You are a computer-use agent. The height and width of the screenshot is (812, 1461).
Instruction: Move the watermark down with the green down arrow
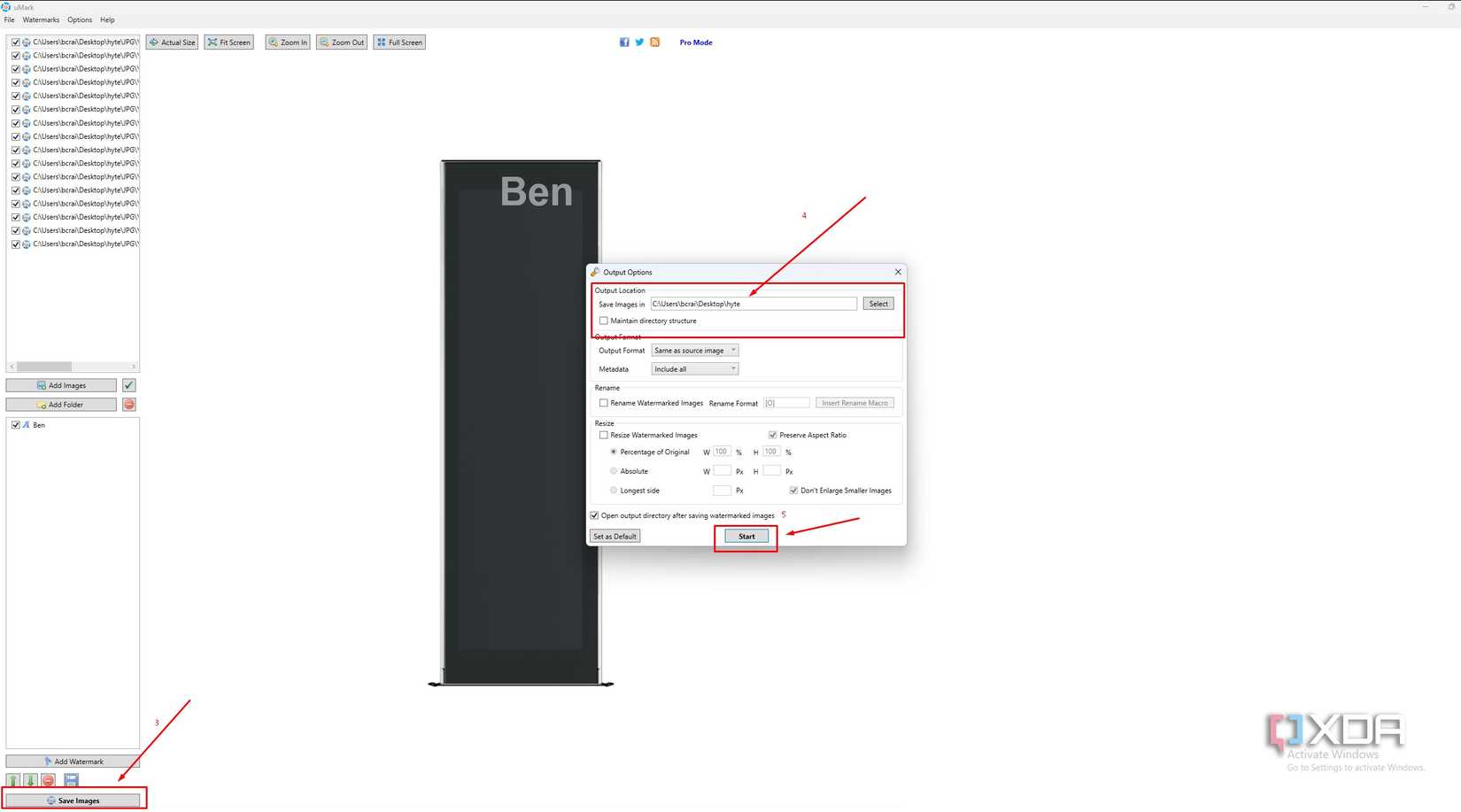tap(30, 780)
